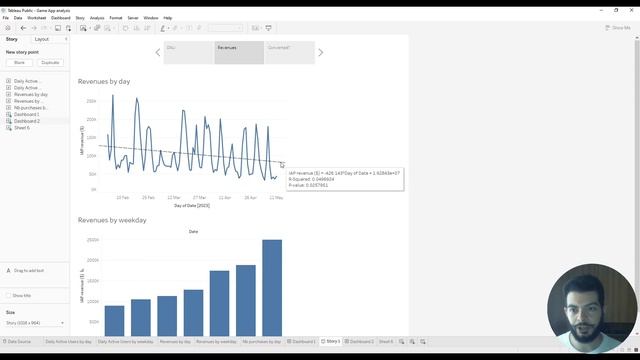
Task: Open the Dashboard menu
Action: point(60,18)
